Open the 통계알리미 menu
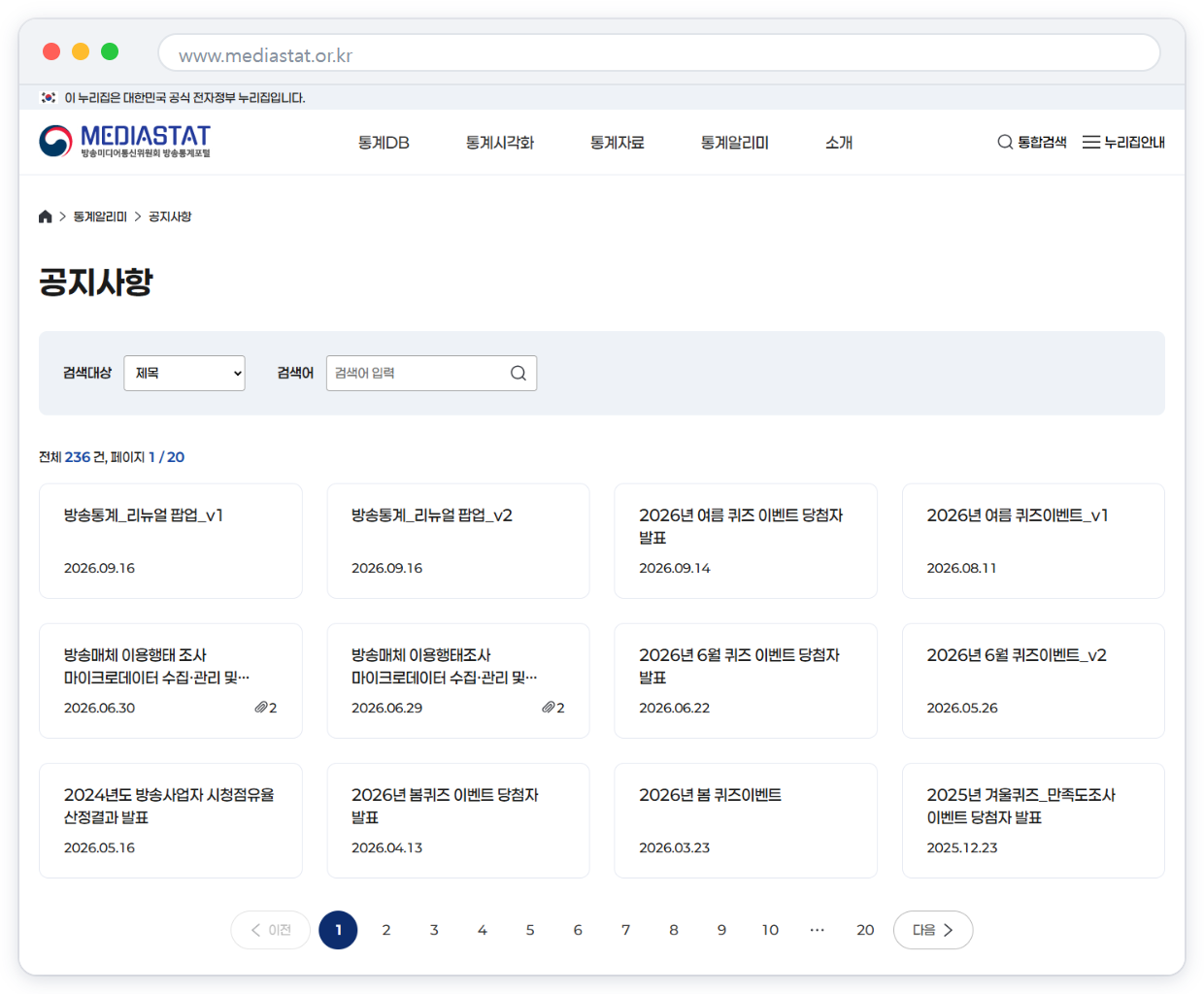 (735, 143)
